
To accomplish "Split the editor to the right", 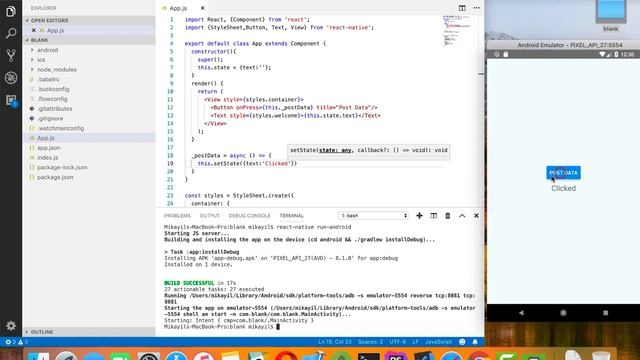I will pyautogui.click(x=462, y=8).
